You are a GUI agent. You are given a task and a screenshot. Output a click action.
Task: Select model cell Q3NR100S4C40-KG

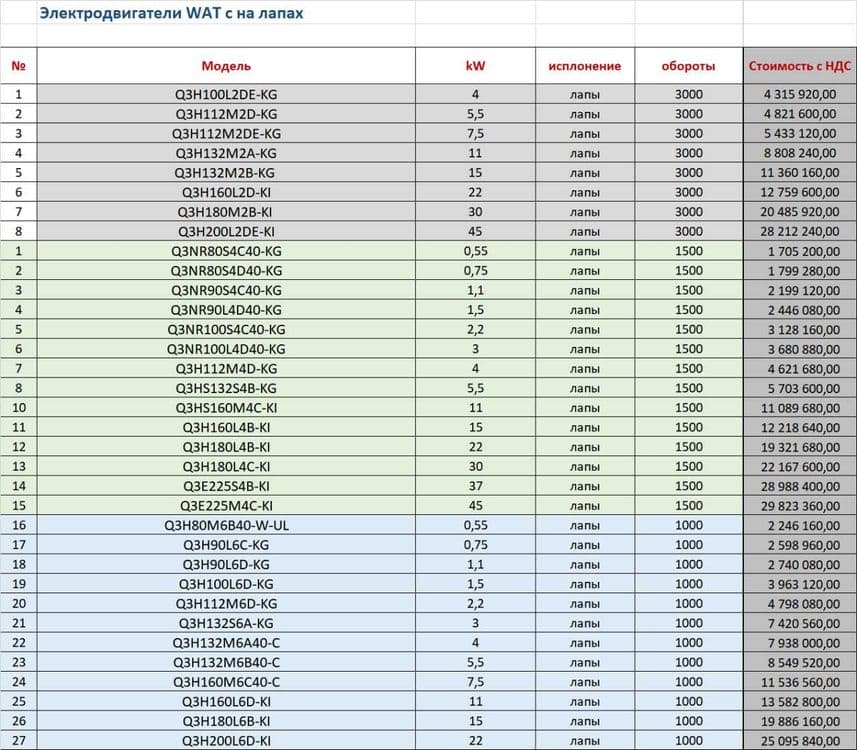click(x=226, y=330)
